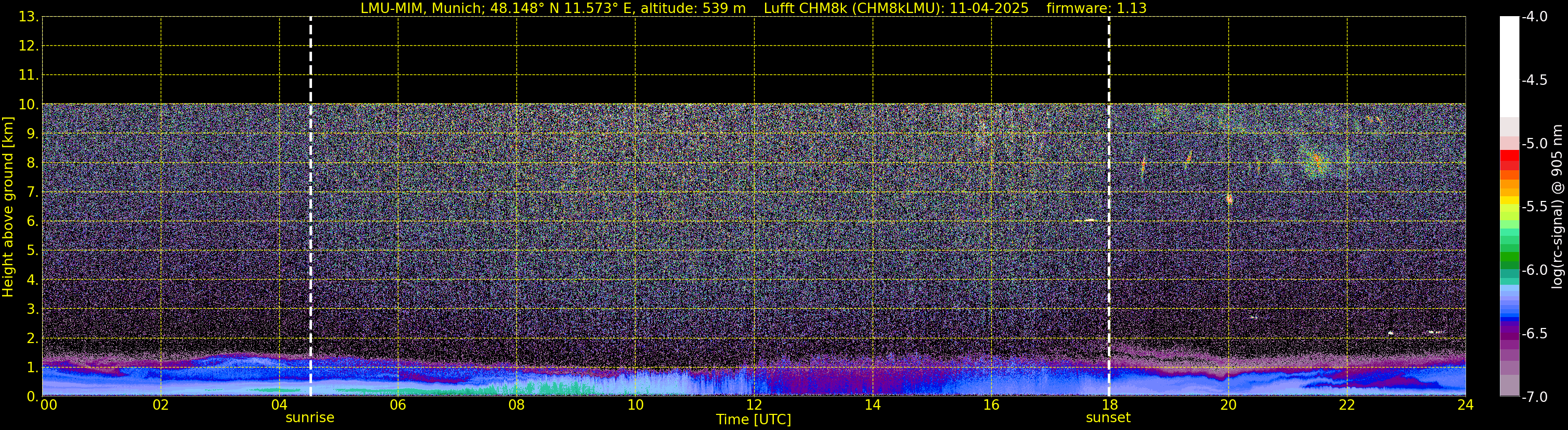Viewport: 1568px width, 430px height.
Task: Click the '7' height axis tick label
Action: point(32,193)
